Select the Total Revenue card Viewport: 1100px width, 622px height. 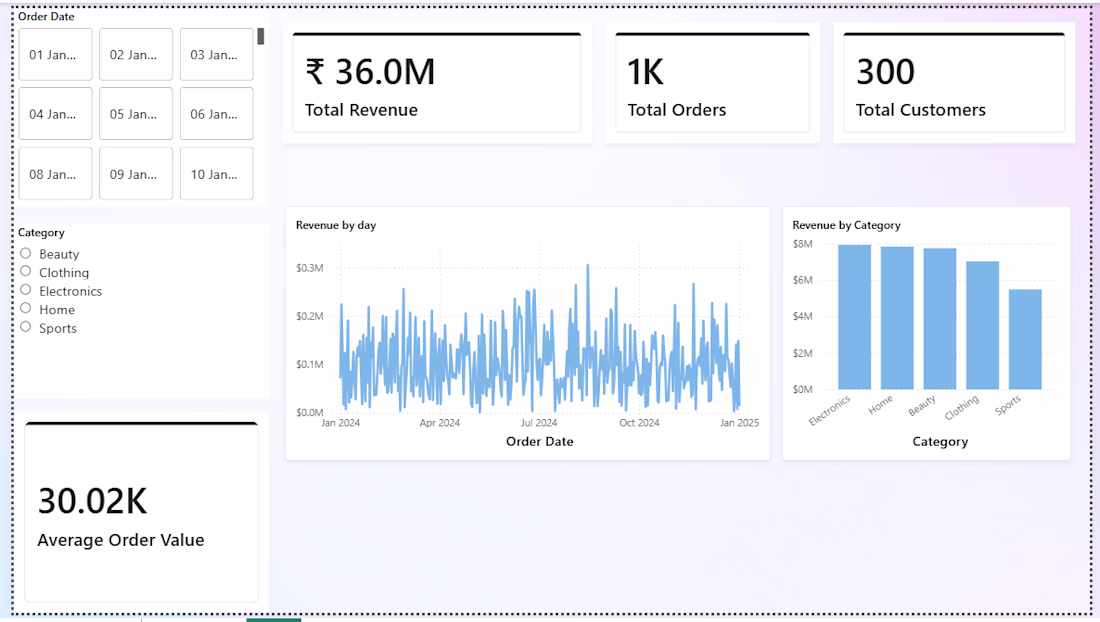coord(437,83)
